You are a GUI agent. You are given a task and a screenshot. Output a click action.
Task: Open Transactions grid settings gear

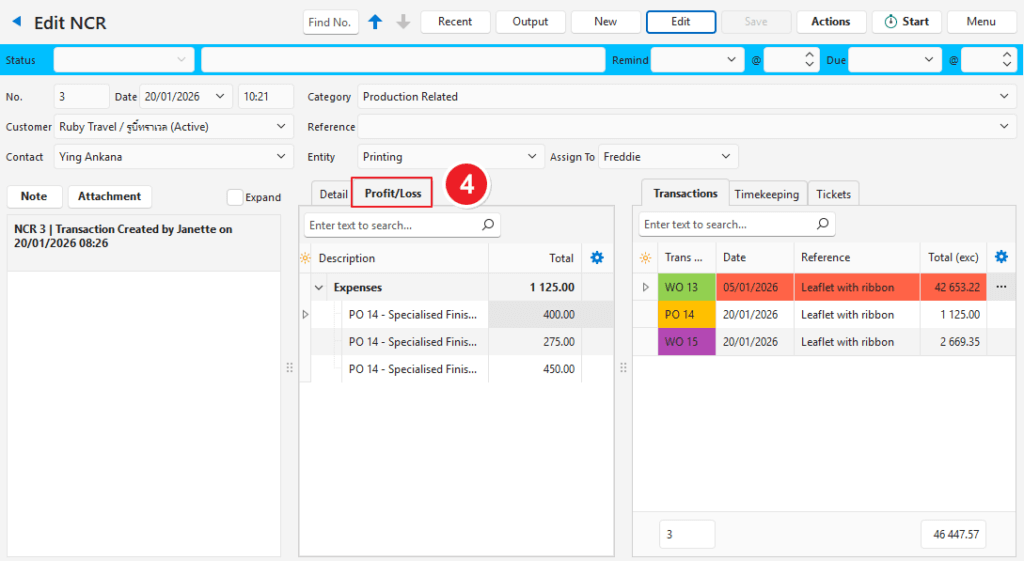point(1001,257)
